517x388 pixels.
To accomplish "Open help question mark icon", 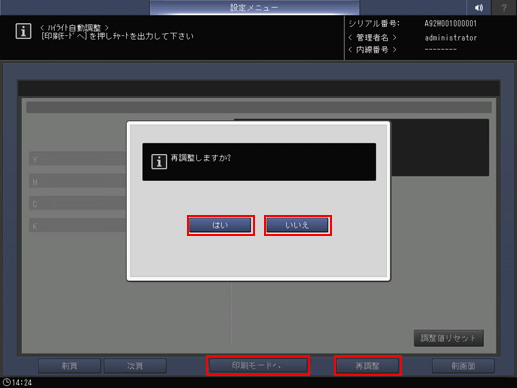I will [504, 7].
